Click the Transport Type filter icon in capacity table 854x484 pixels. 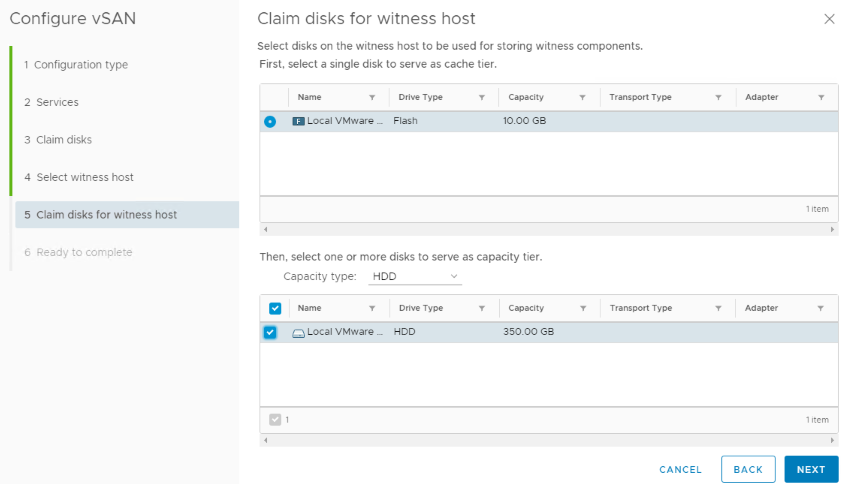click(718, 309)
